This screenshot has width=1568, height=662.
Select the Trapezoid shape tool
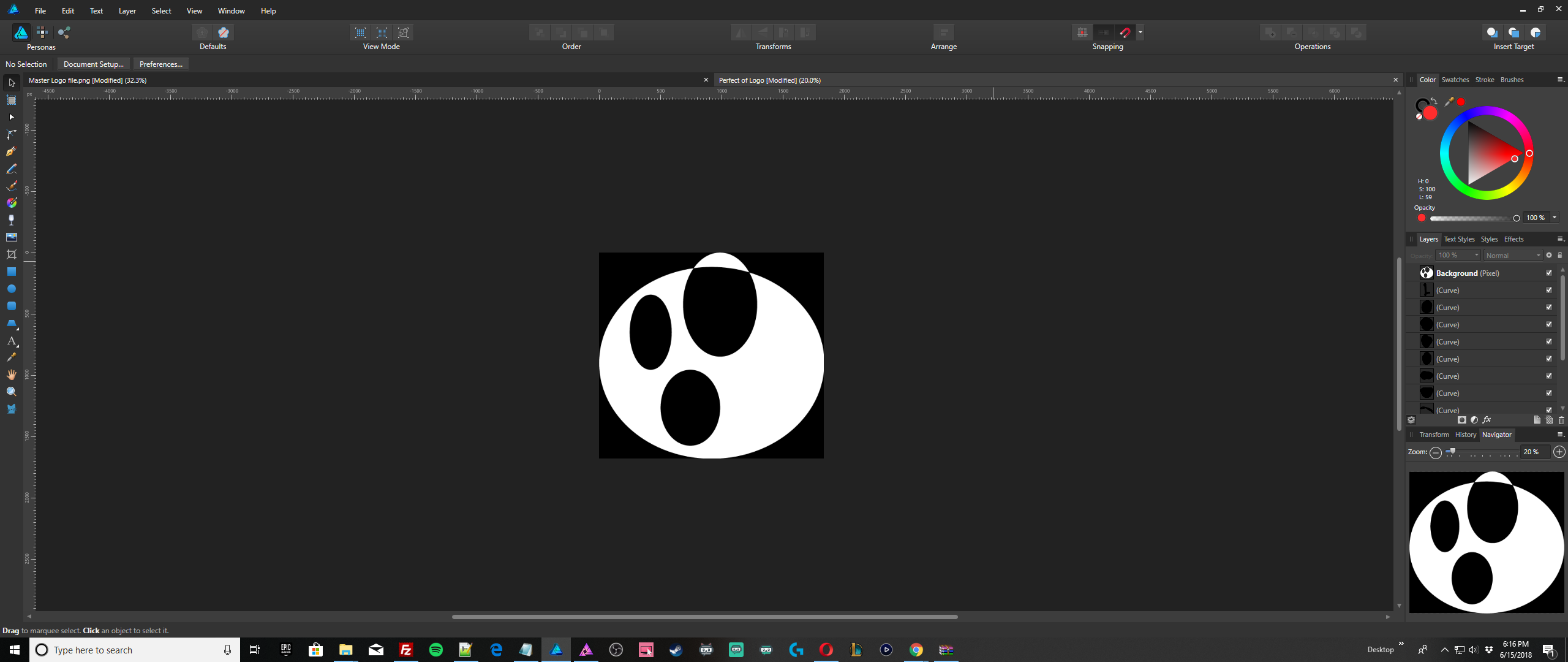click(12, 323)
